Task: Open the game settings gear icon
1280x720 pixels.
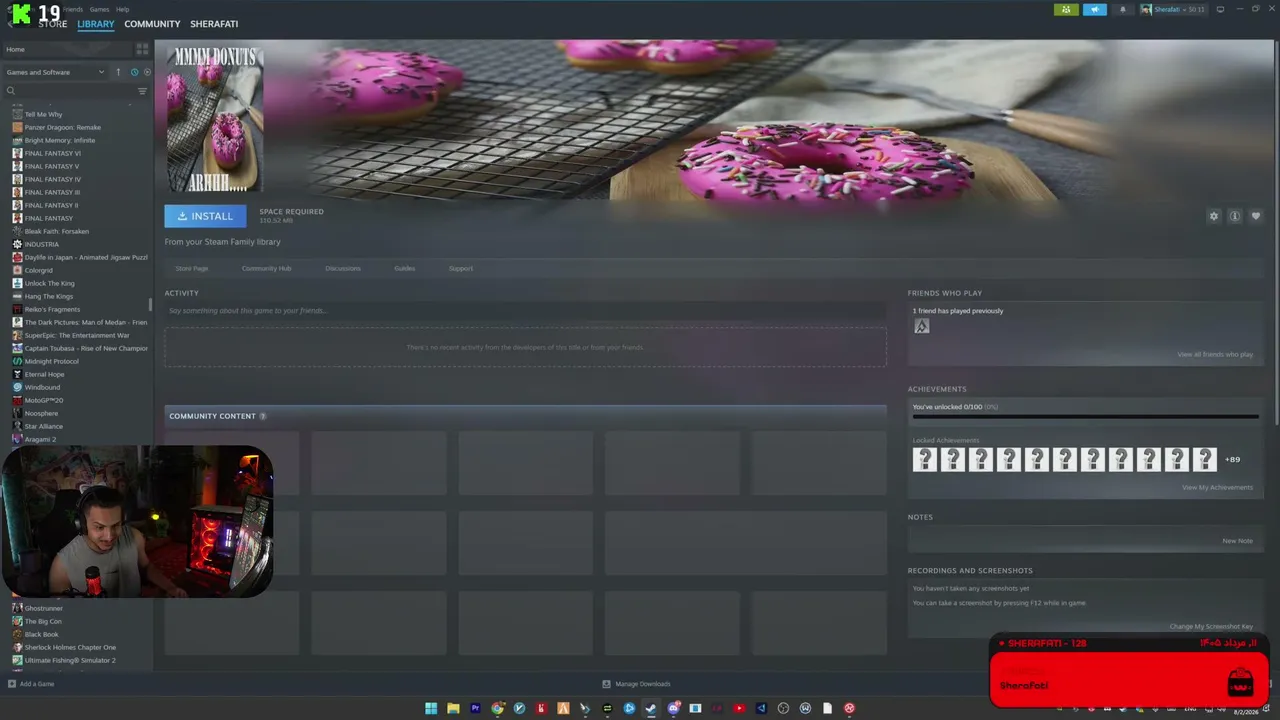Action: (x=1214, y=216)
